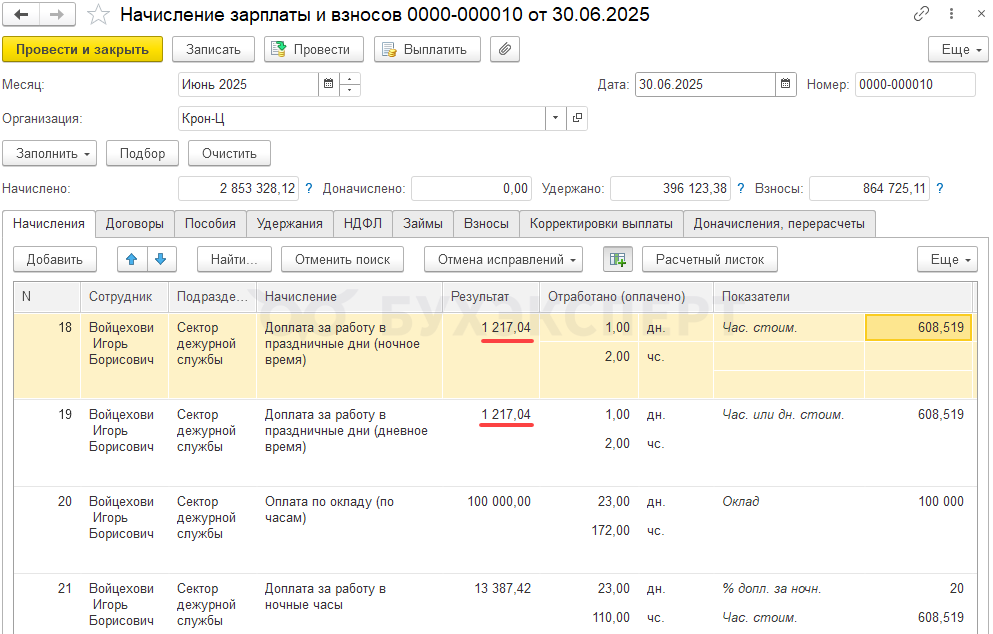Toggle the detailed calculation view table icon
This screenshot has width=993, height=634.
[x=617, y=259]
